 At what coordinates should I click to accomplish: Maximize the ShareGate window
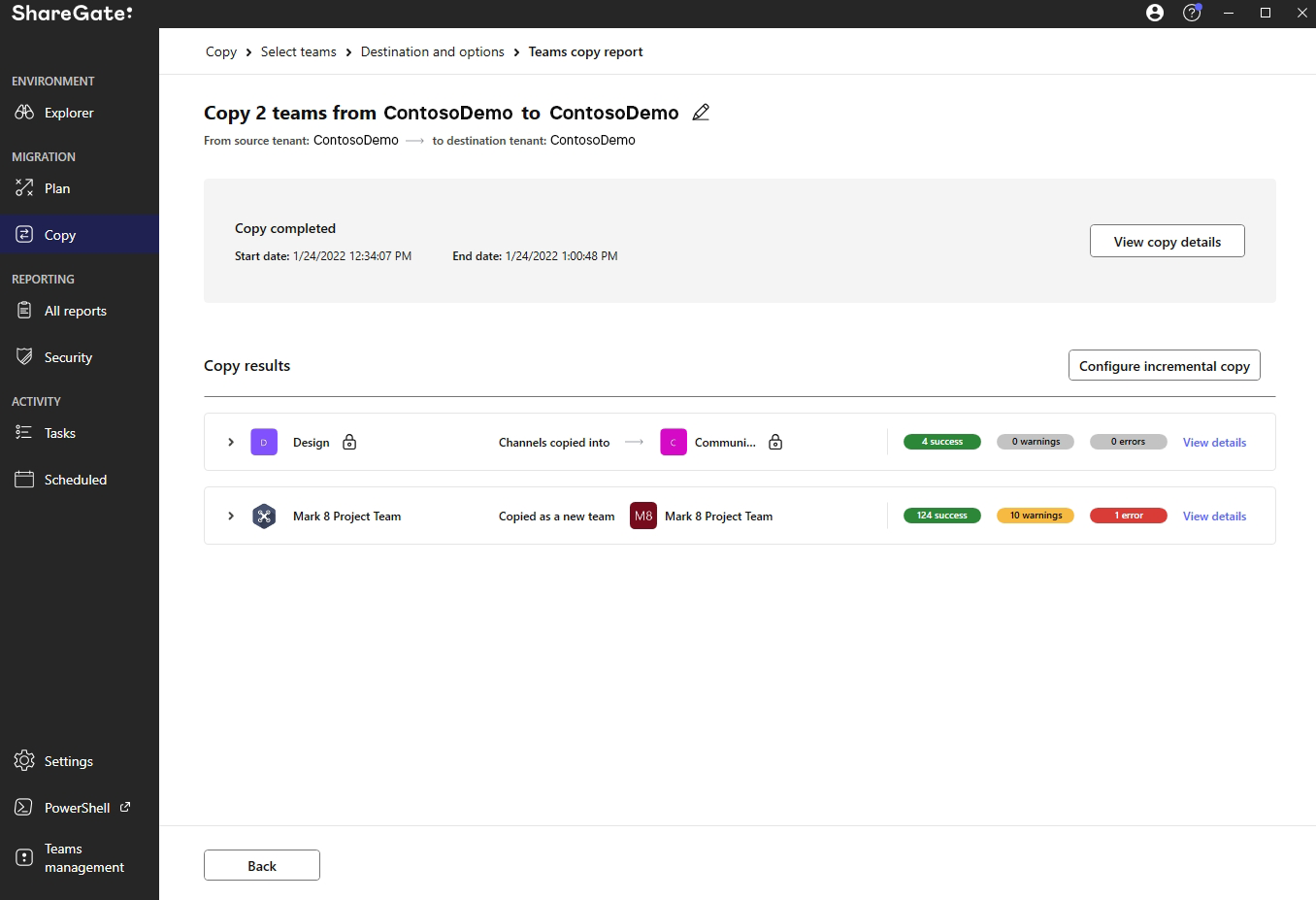coord(1266,13)
